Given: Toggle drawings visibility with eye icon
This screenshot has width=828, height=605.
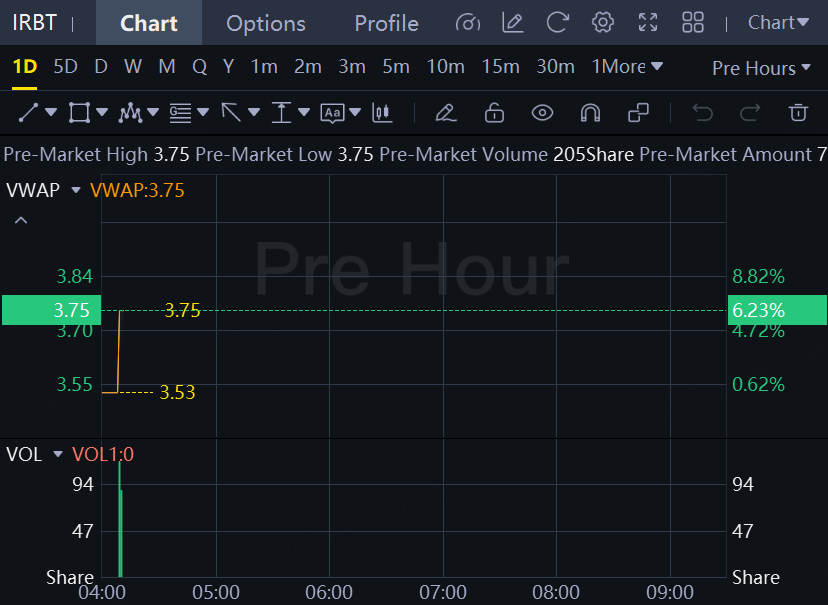Looking at the screenshot, I should click(542, 113).
